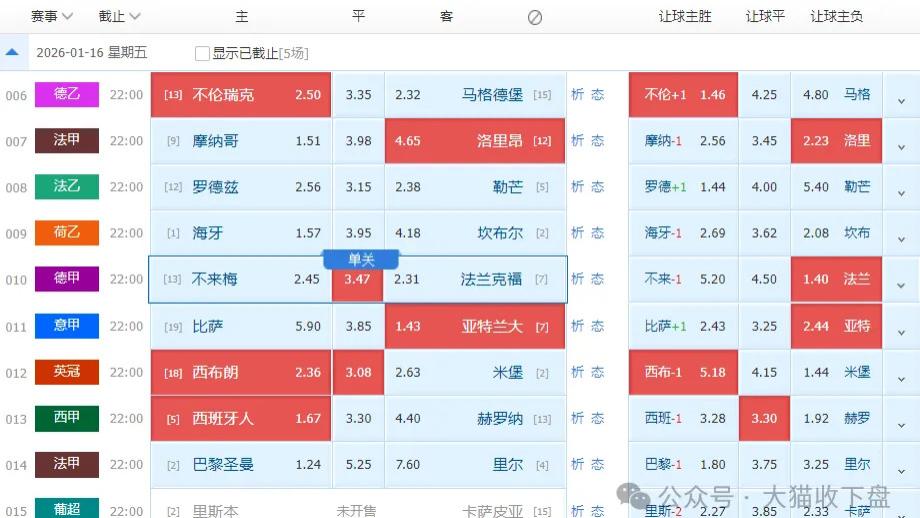Image resolution: width=920 pixels, height=518 pixels.
Task: Toggle 西班牙人 home win 1.67
Action: pyautogui.click(x=241, y=419)
